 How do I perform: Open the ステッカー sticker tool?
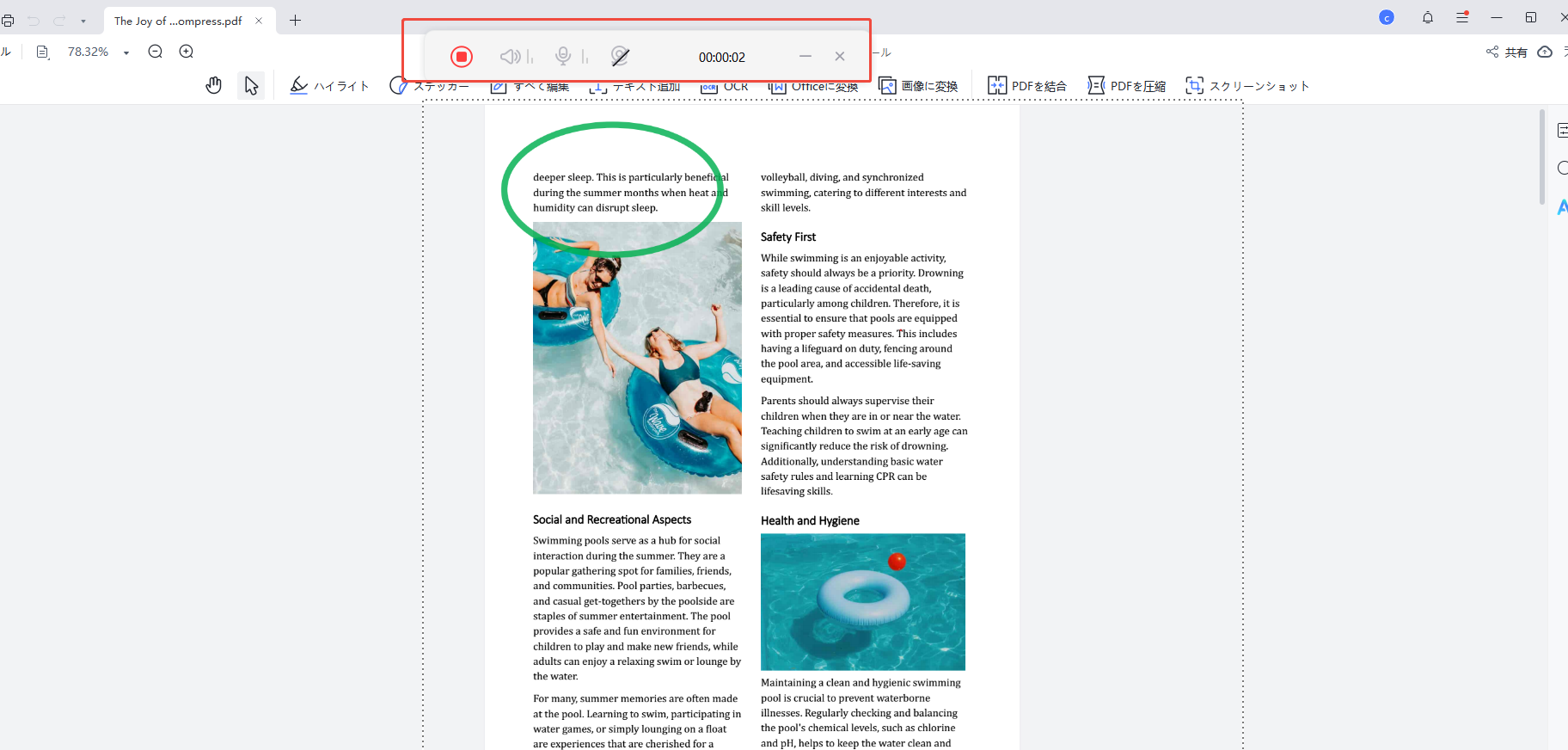pos(429,86)
